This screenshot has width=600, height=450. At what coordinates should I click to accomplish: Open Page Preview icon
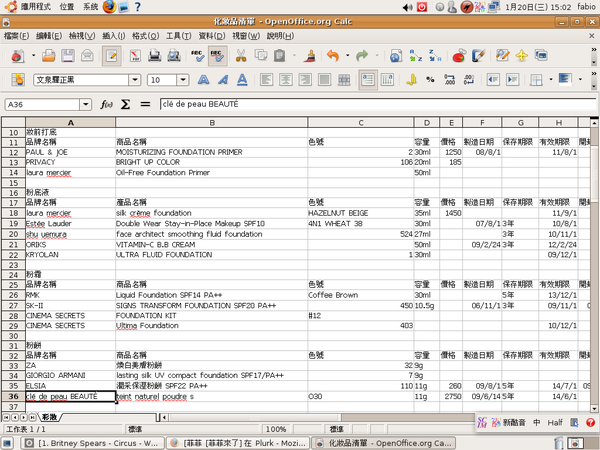(174, 56)
